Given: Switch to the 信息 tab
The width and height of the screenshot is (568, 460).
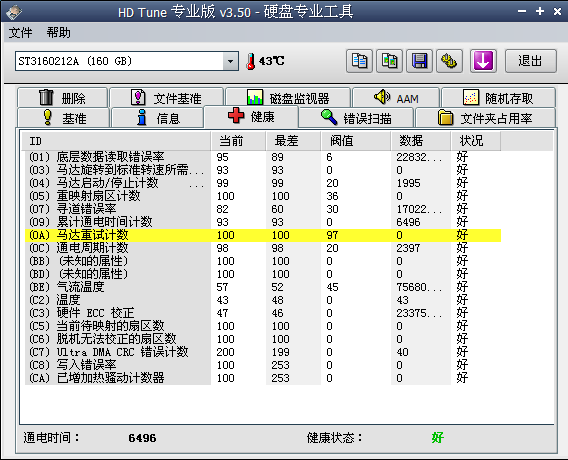Looking at the screenshot, I should point(157,118).
